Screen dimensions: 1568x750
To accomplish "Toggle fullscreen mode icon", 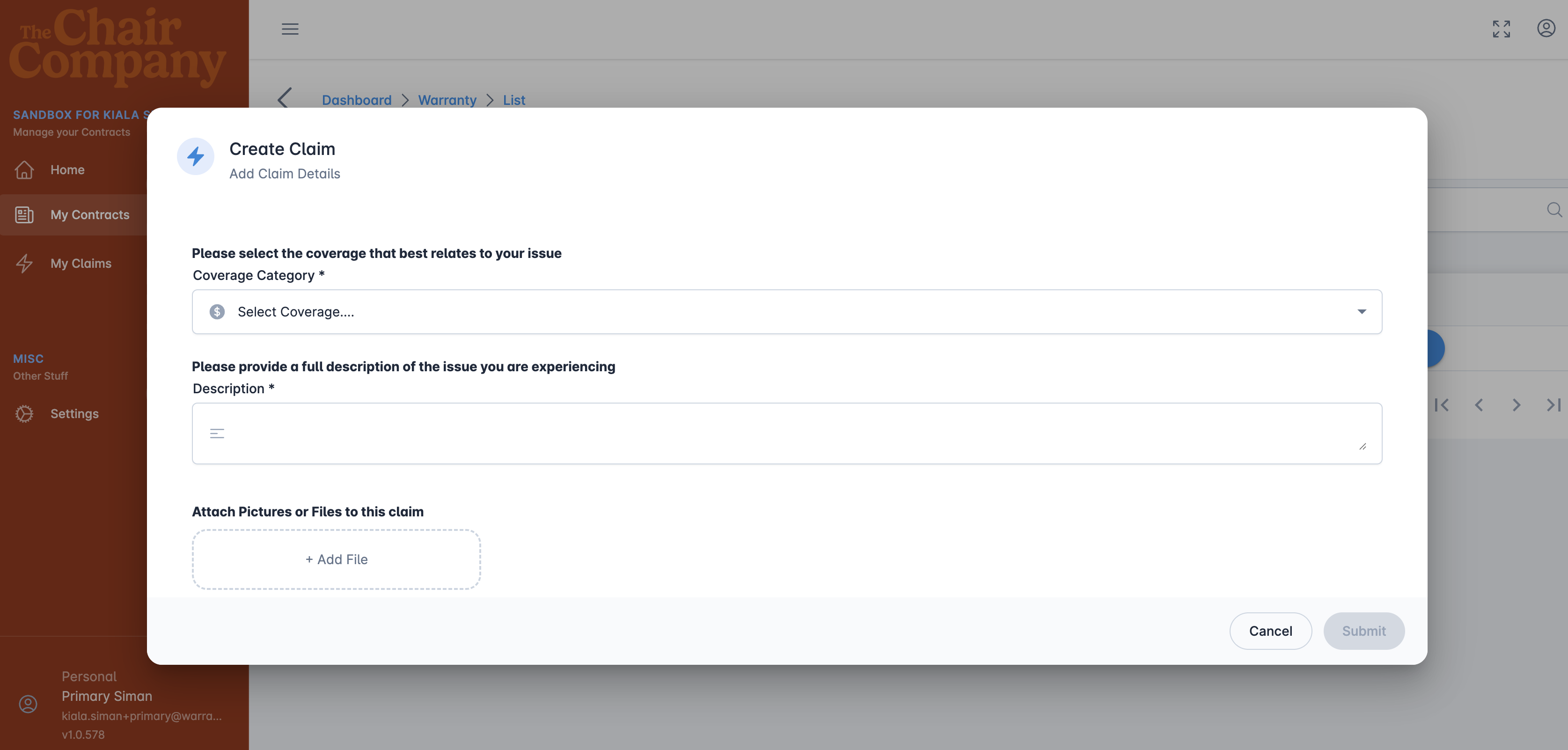I will (1501, 29).
